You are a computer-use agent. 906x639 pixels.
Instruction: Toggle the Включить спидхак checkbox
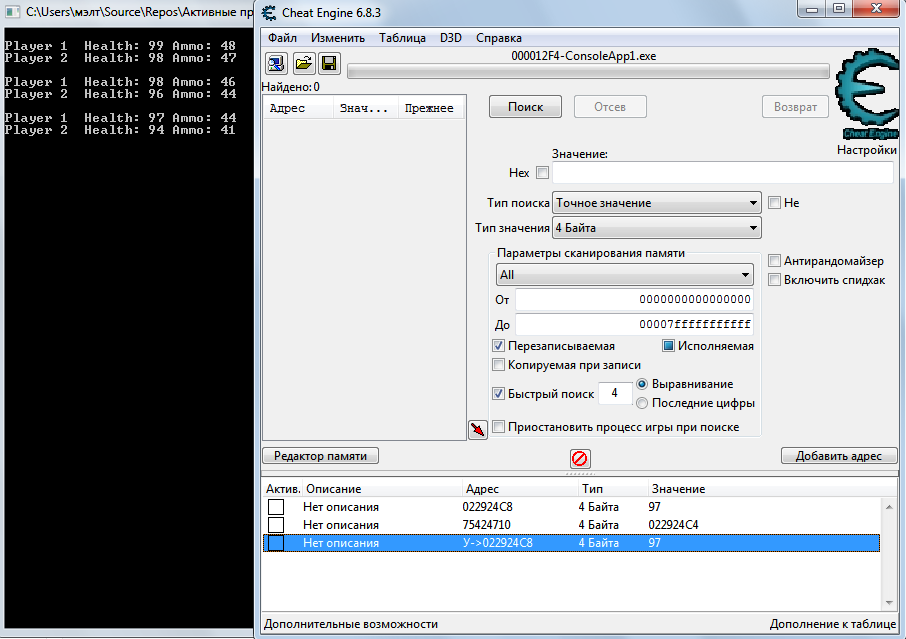point(774,280)
